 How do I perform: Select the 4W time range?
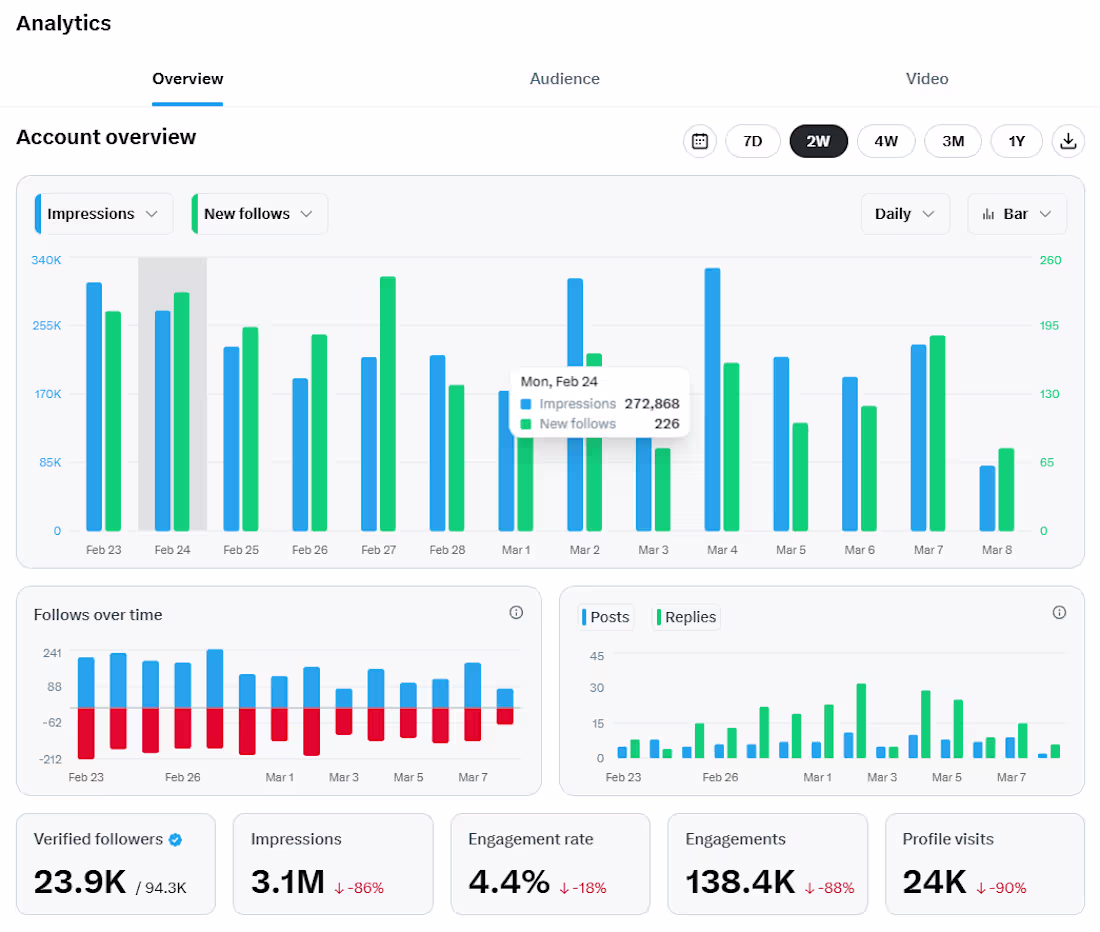(x=885, y=141)
